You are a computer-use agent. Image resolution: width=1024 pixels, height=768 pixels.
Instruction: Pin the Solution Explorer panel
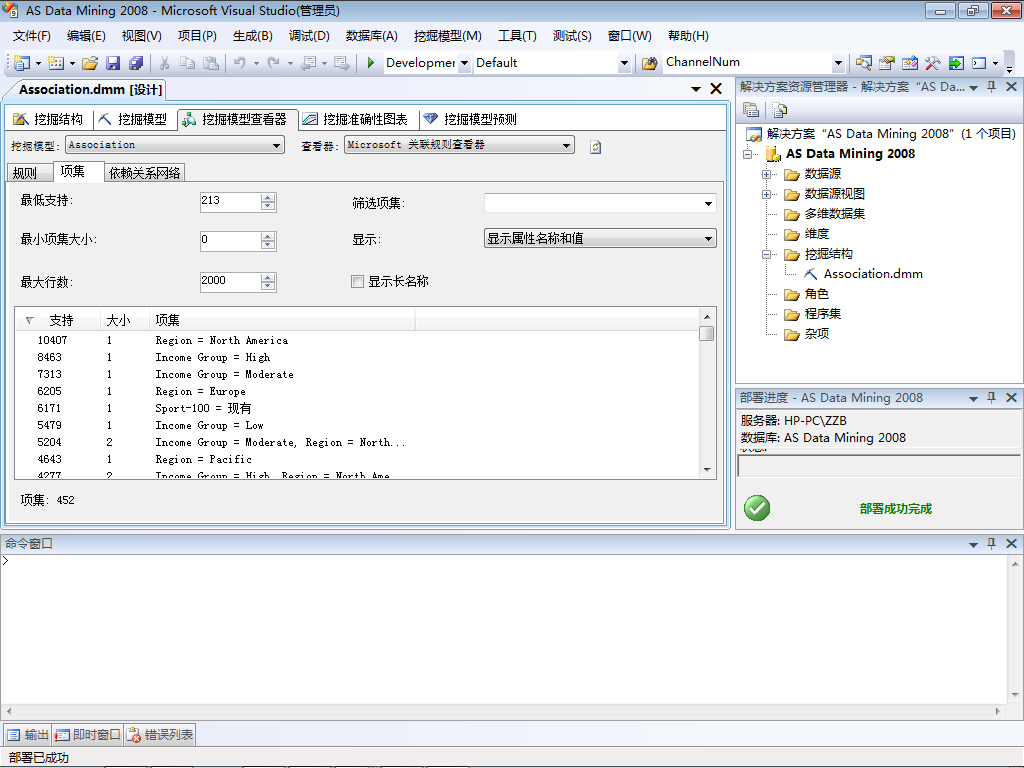991,87
